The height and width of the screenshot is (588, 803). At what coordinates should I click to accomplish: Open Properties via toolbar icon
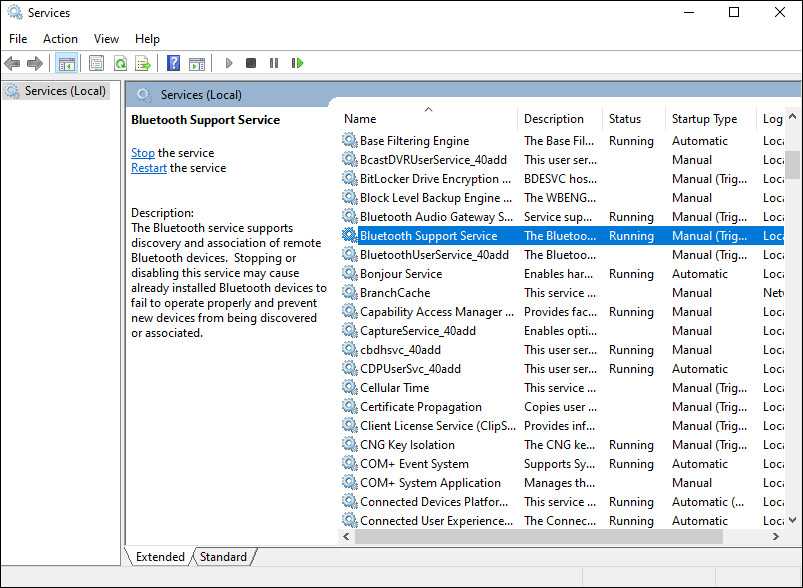[96, 63]
